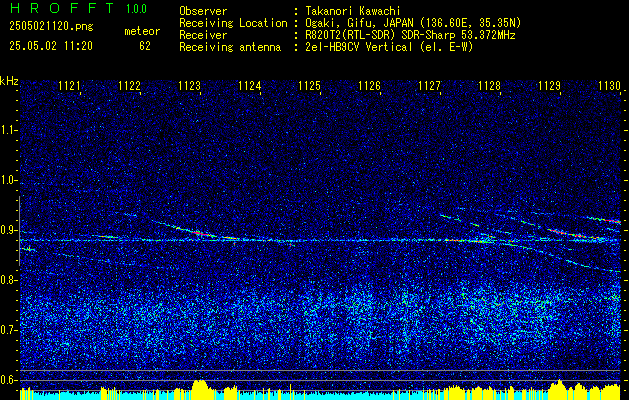Click the HROFFT program title text
The image size is (629, 400).
pos(62,8)
